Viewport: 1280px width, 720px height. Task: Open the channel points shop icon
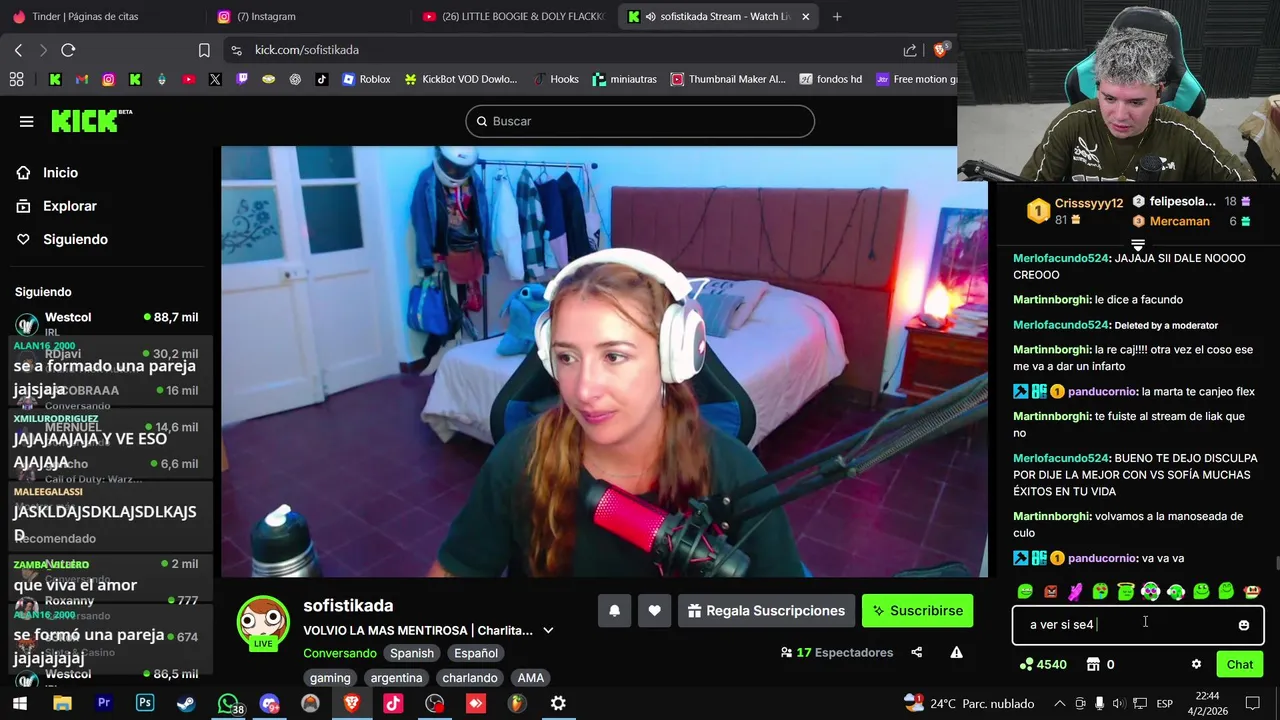(1093, 664)
